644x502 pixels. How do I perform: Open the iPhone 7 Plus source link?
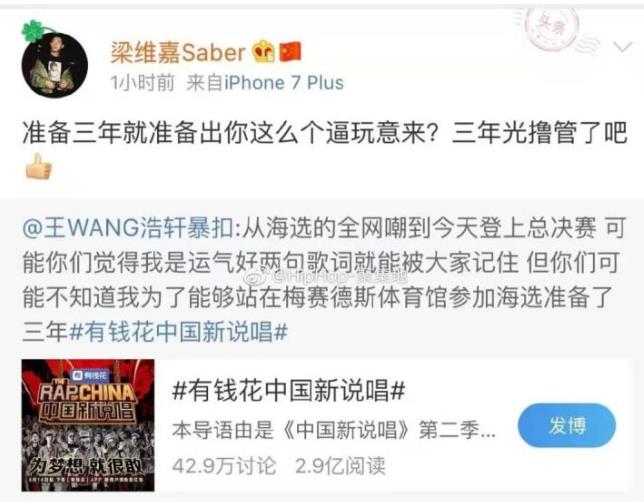click(283, 83)
